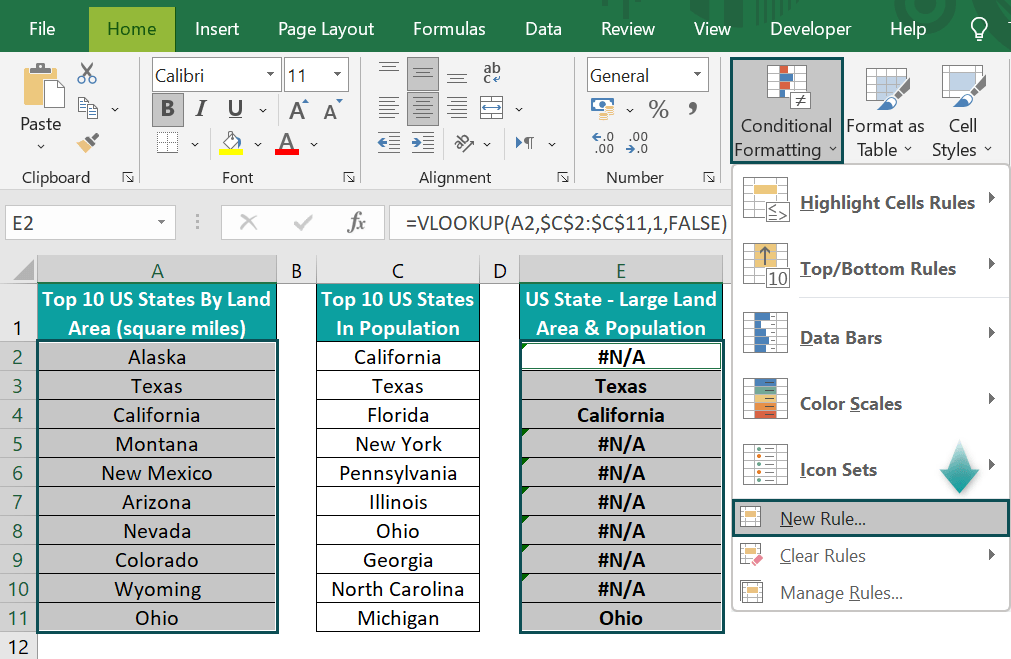Activate center alignment
Screen dimensions: 1011x659
(422, 107)
